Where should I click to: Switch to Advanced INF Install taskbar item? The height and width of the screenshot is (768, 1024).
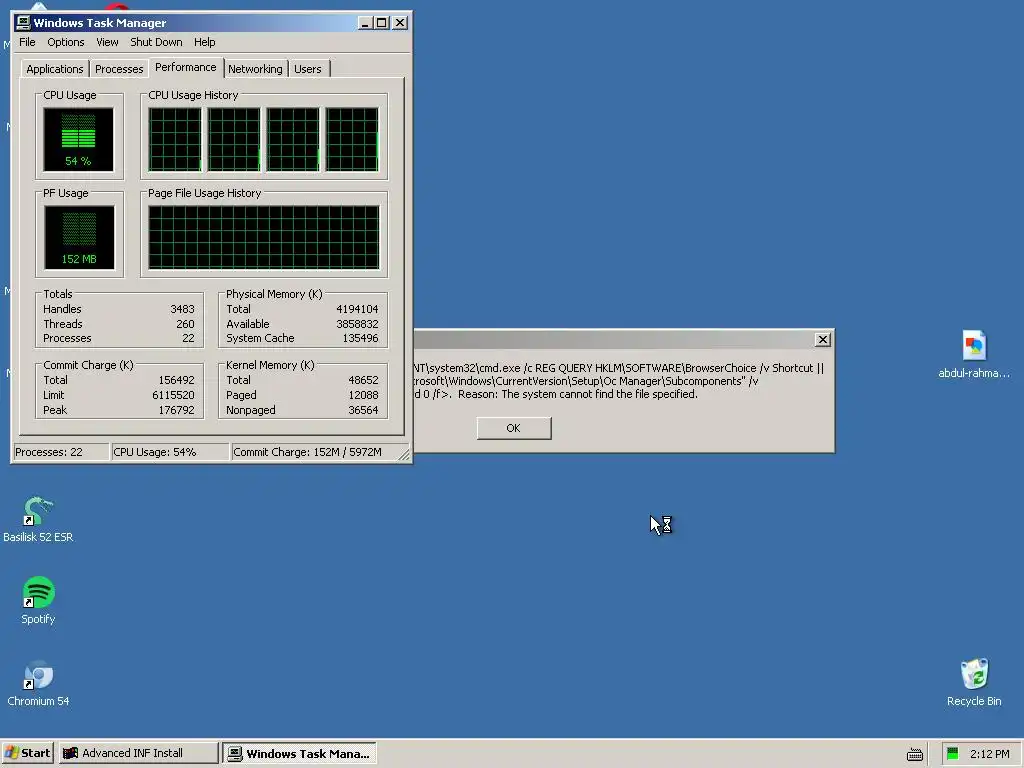click(138, 753)
